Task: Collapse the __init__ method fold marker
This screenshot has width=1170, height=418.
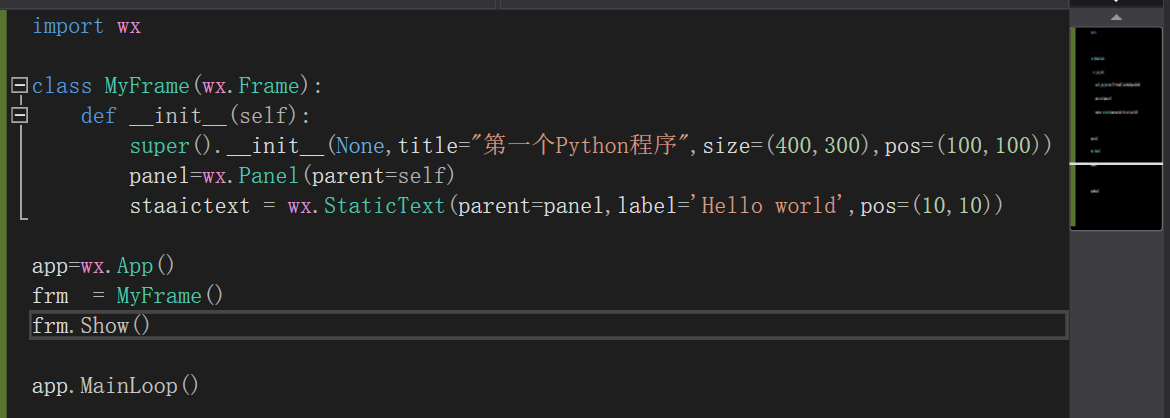Action: (x=18, y=116)
